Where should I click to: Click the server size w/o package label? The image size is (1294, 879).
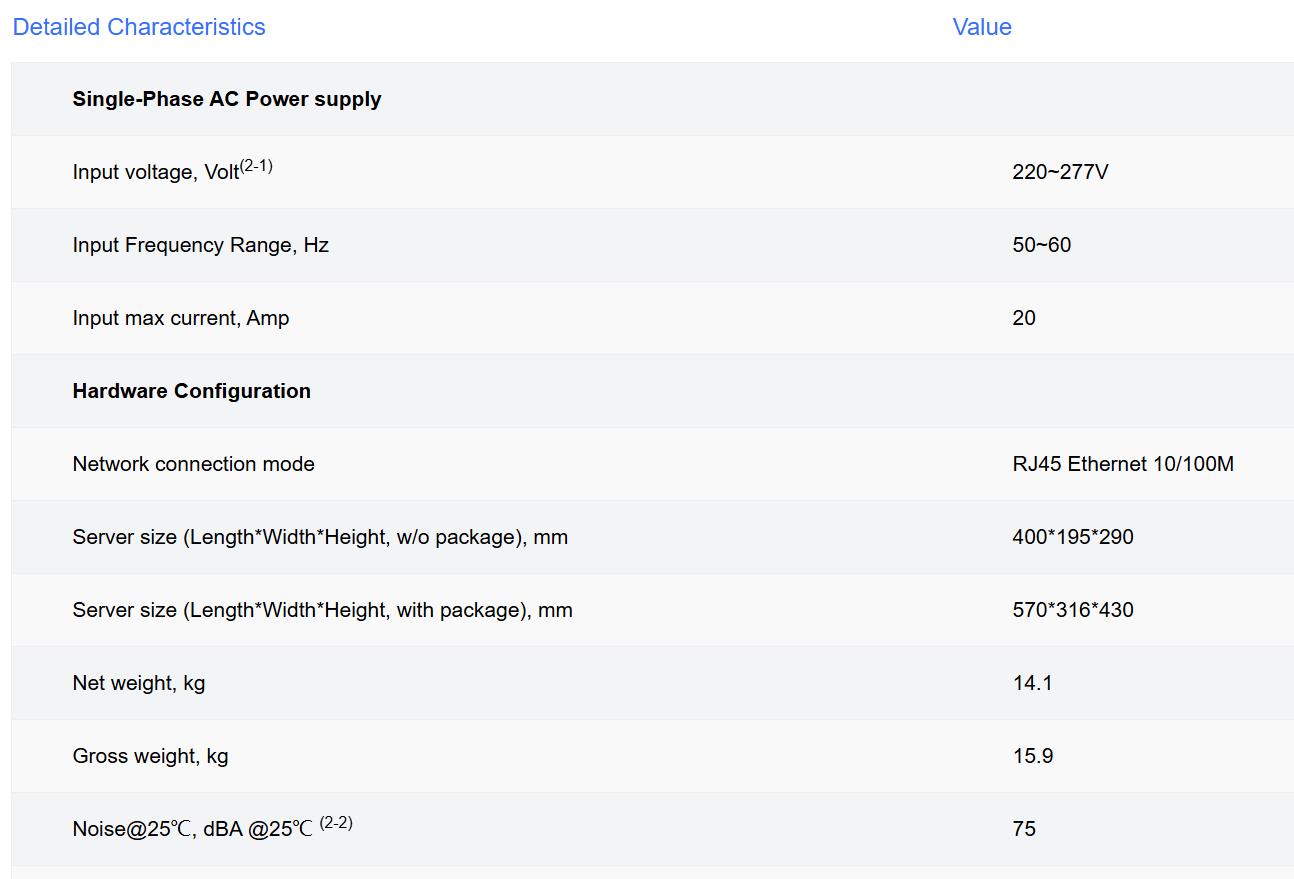pyautogui.click(x=319, y=537)
